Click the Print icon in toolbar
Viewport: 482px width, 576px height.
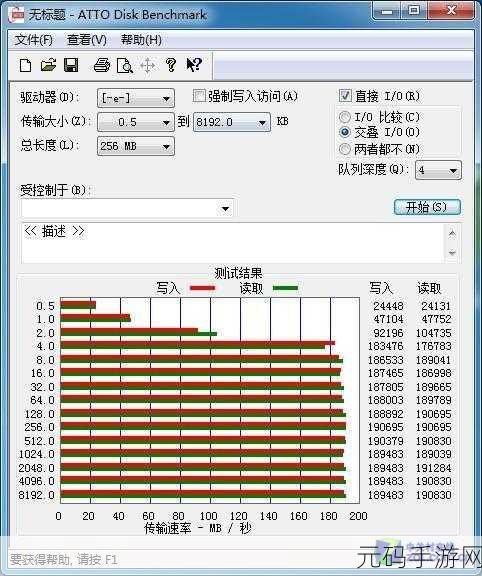click(102, 65)
